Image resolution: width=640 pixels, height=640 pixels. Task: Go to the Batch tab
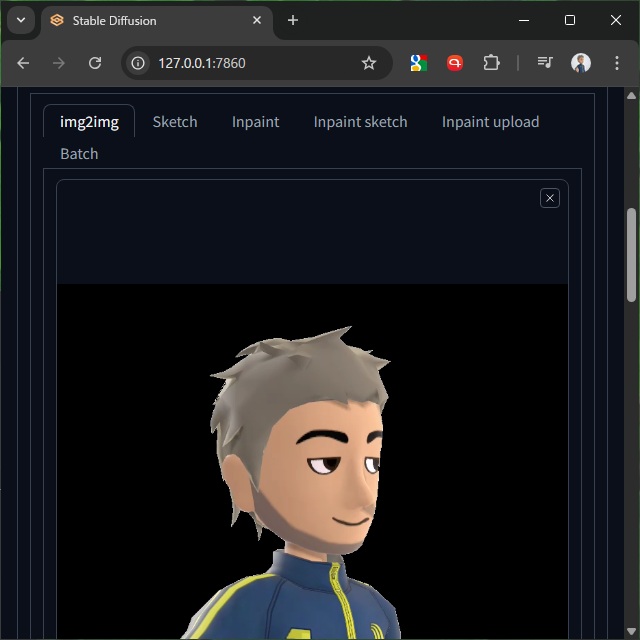click(79, 154)
